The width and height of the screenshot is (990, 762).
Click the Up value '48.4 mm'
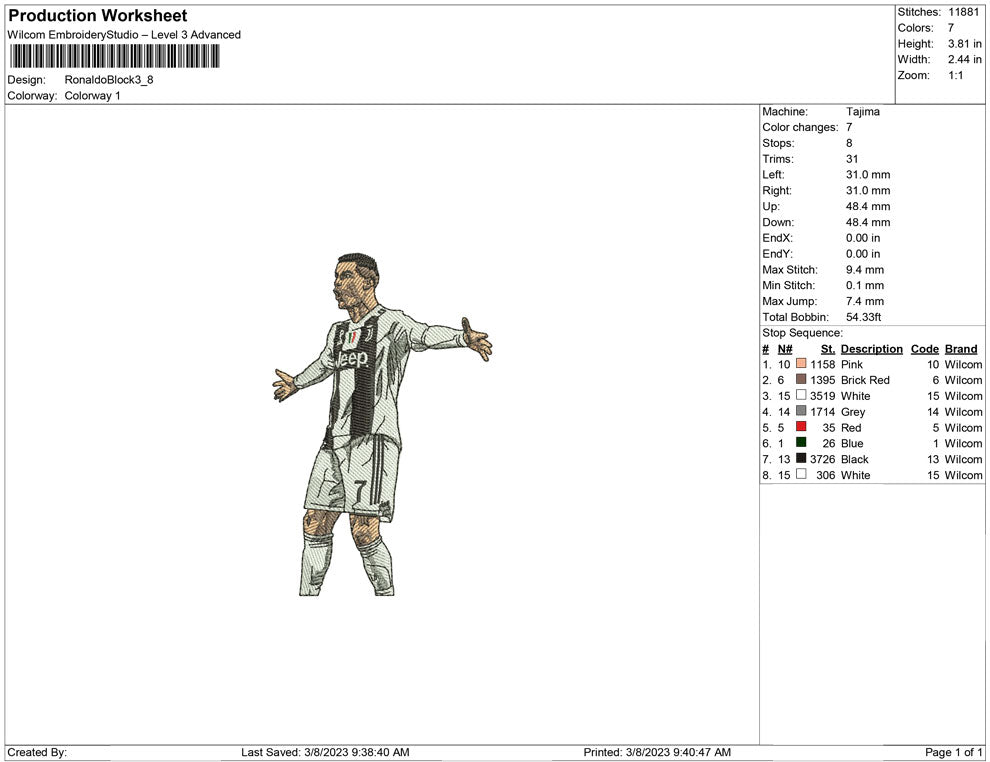coord(868,206)
